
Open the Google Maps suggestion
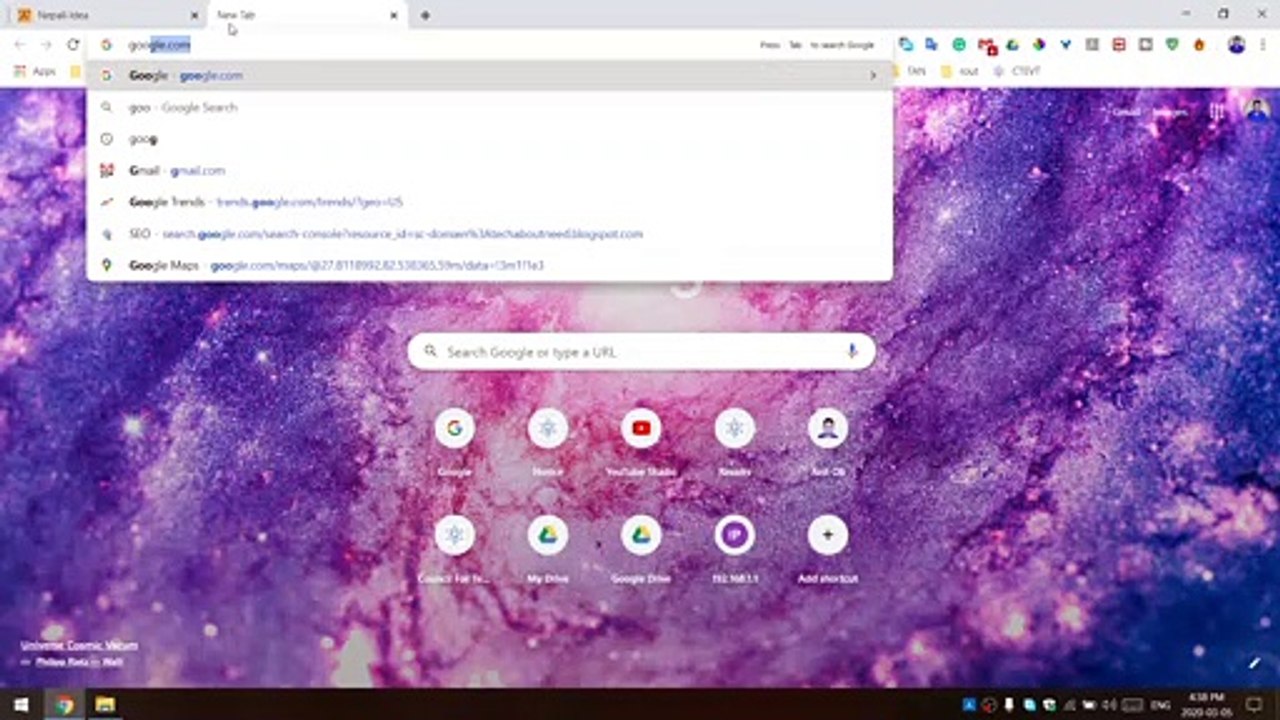coord(489,265)
